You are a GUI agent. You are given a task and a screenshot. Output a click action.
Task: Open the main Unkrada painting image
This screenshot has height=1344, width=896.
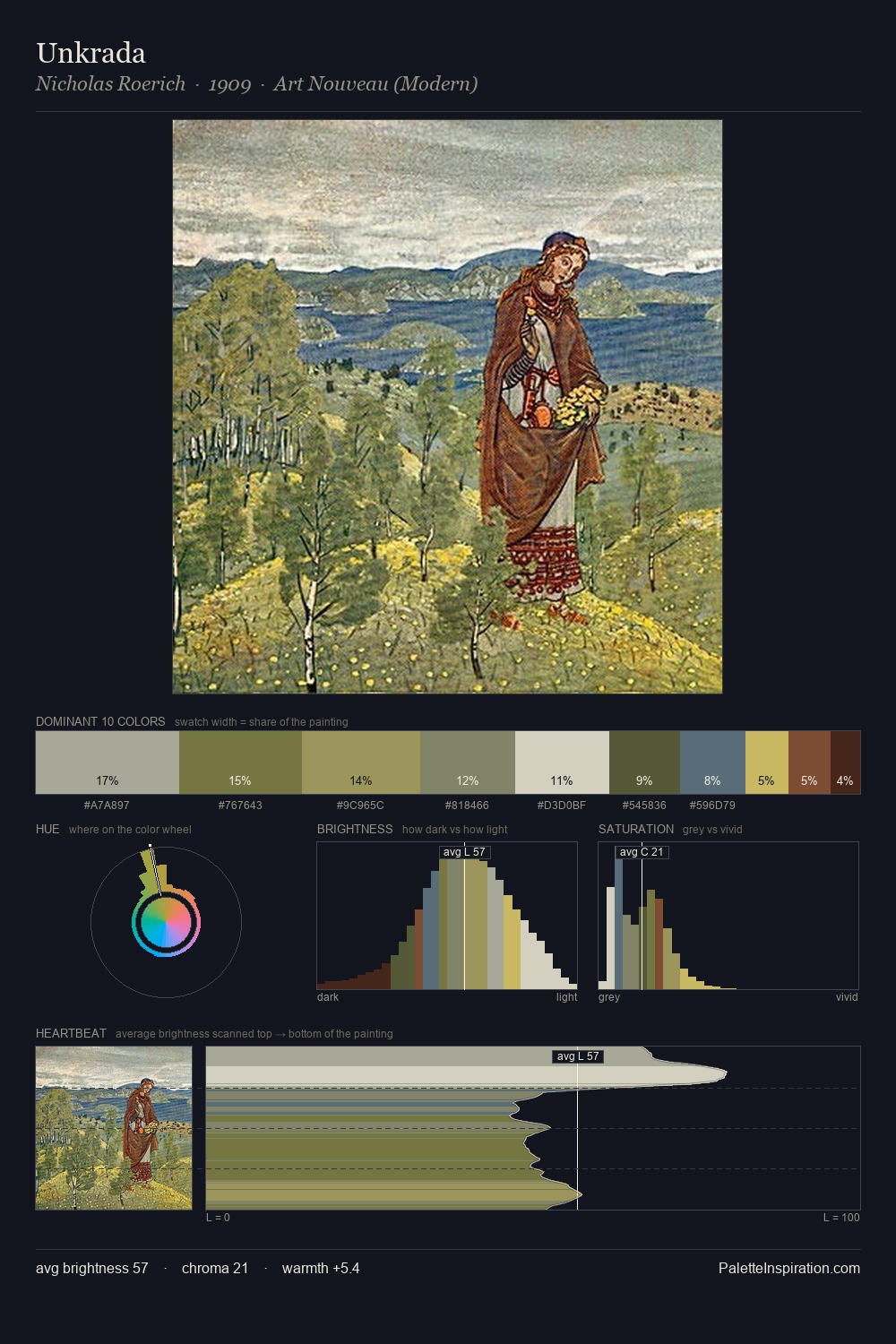tap(447, 407)
